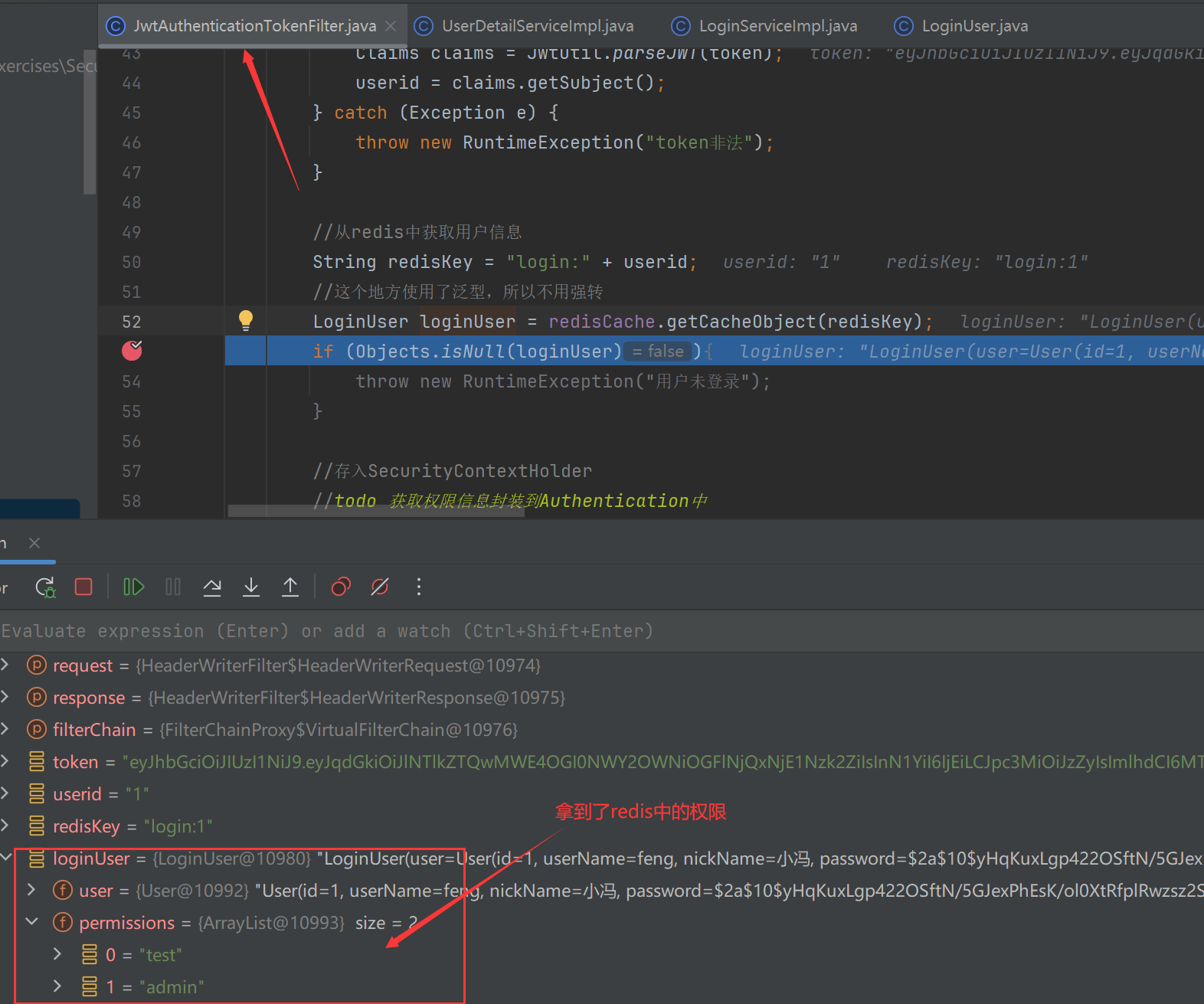Pause the program
Image resolution: width=1204 pixels, height=1004 pixels.
pos(173,587)
